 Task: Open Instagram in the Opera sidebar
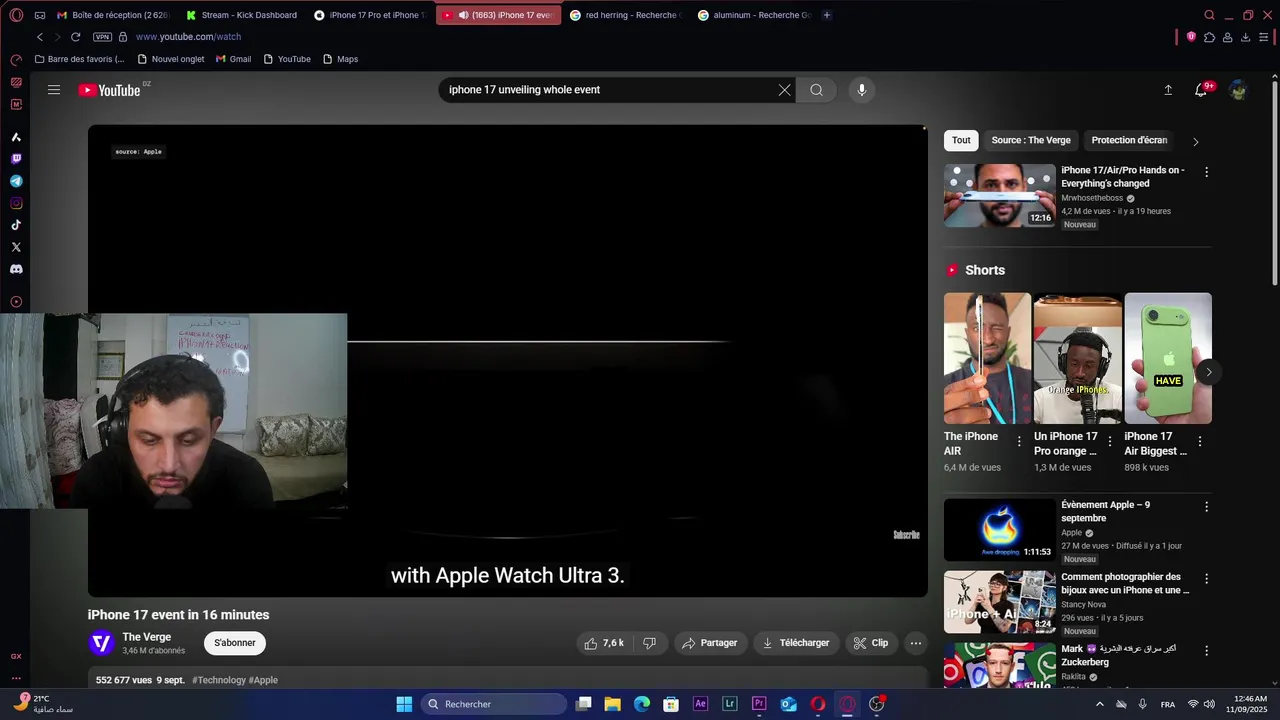(x=16, y=203)
